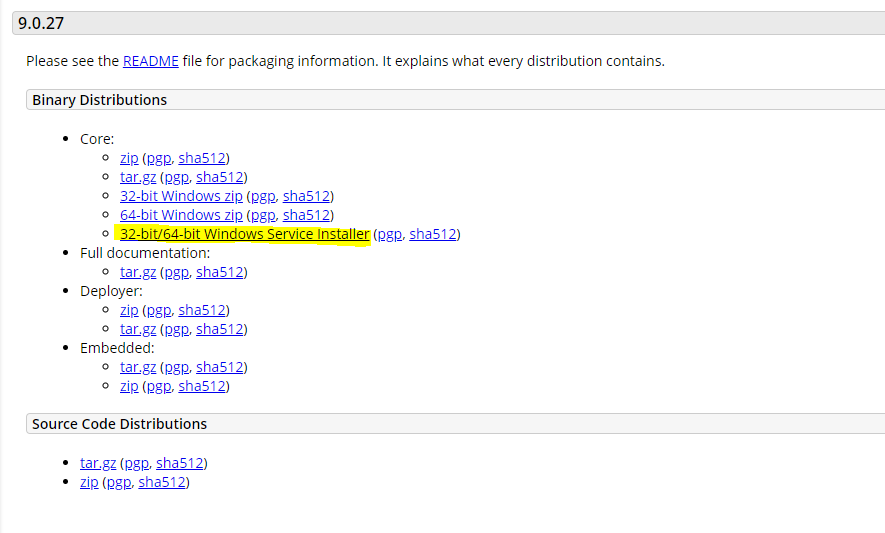Viewport: 885px width, 533px height.
Task: Open the sha512 checksum for Core zip
Action: tap(202, 158)
